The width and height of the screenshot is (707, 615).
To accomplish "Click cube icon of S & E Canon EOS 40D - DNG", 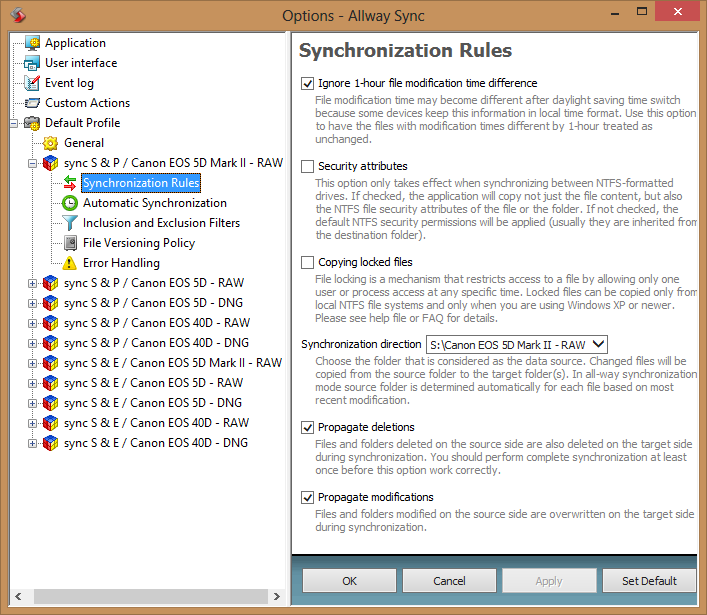I will click(50, 443).
